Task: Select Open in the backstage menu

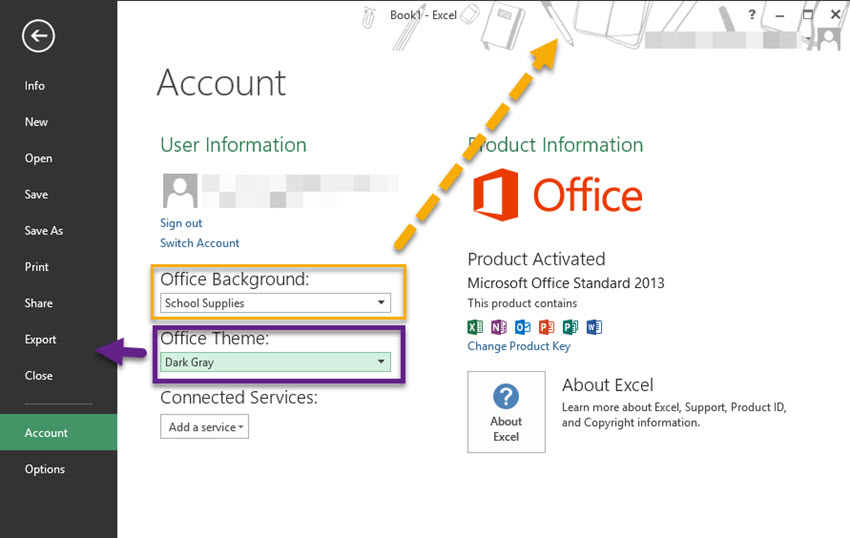Action: click(38, 158)
